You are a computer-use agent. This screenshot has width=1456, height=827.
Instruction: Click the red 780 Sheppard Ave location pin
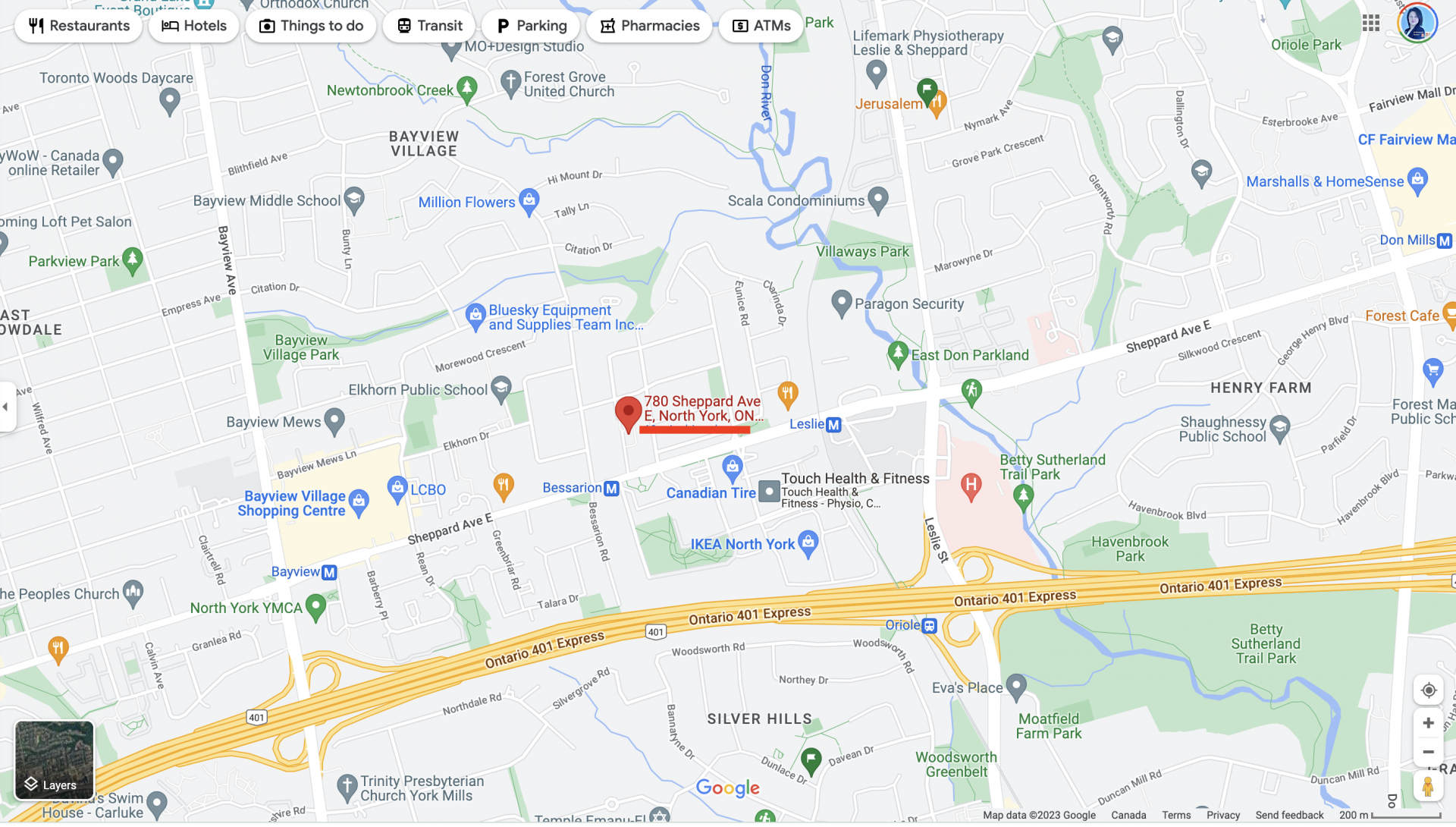coord(628,414)
